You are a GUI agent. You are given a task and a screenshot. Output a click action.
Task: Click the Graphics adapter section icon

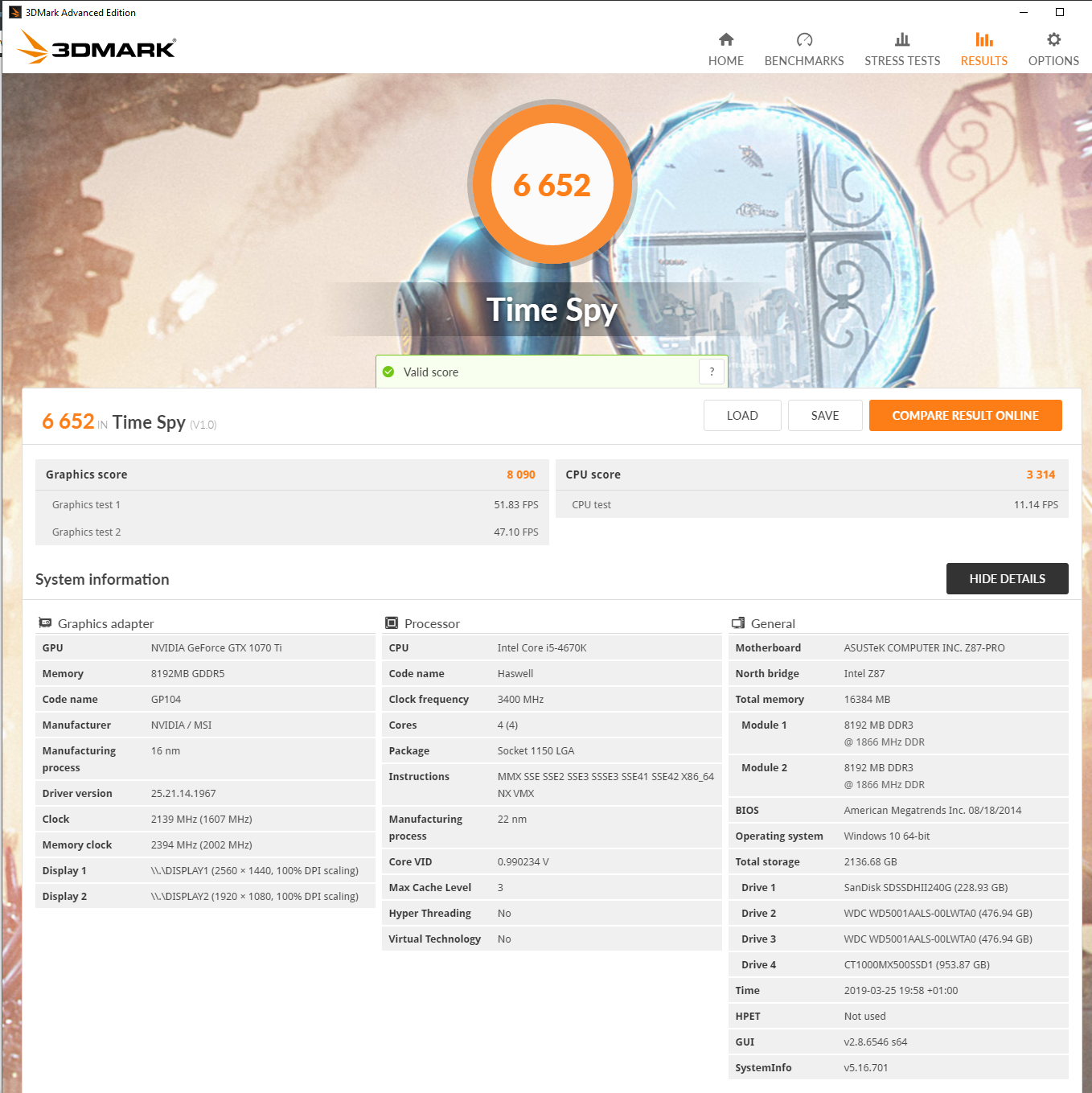click(x=45, y=623)
